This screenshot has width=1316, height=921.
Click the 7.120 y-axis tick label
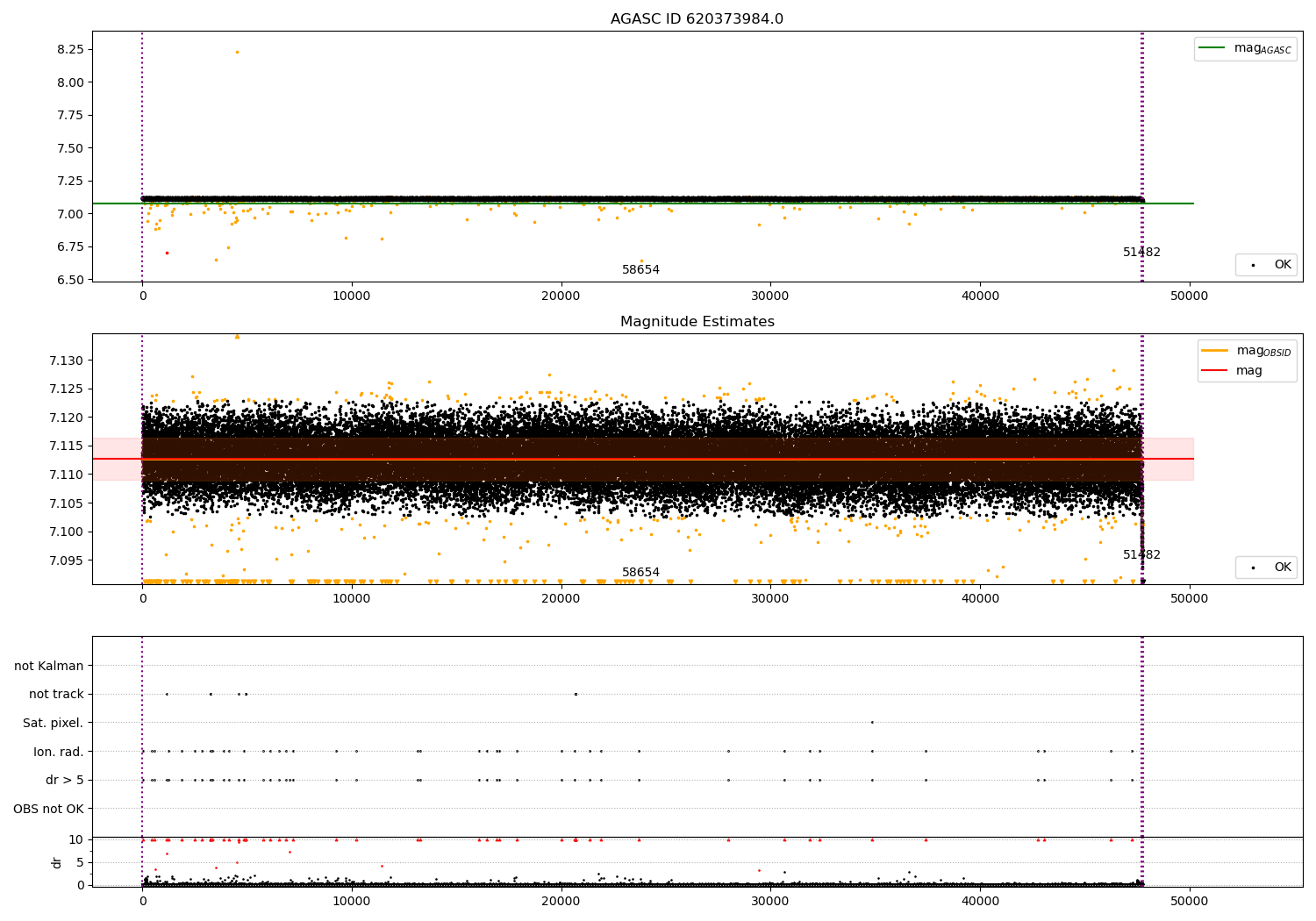66,418
